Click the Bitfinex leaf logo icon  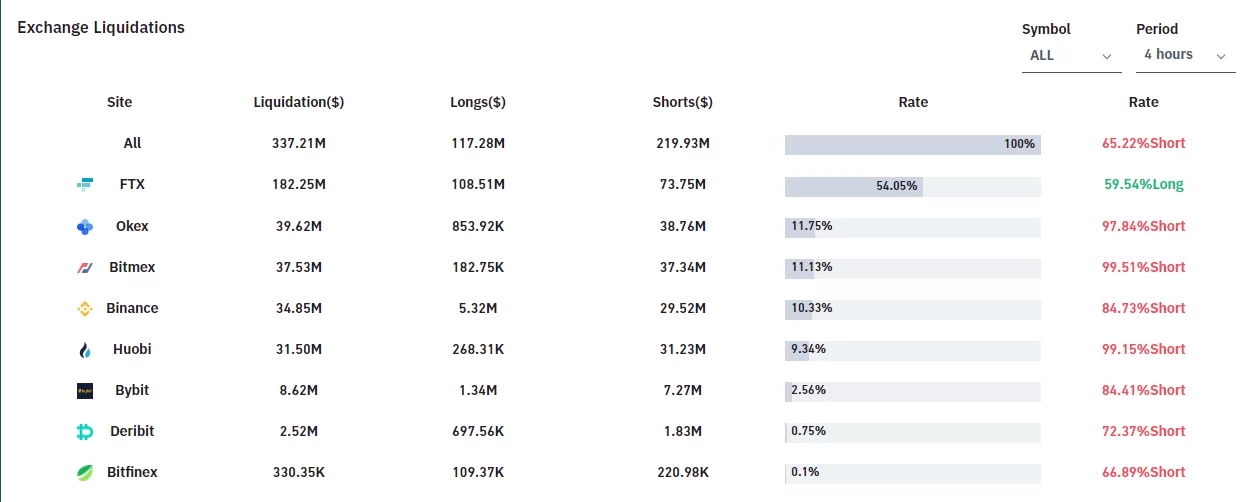coord(85,473)
